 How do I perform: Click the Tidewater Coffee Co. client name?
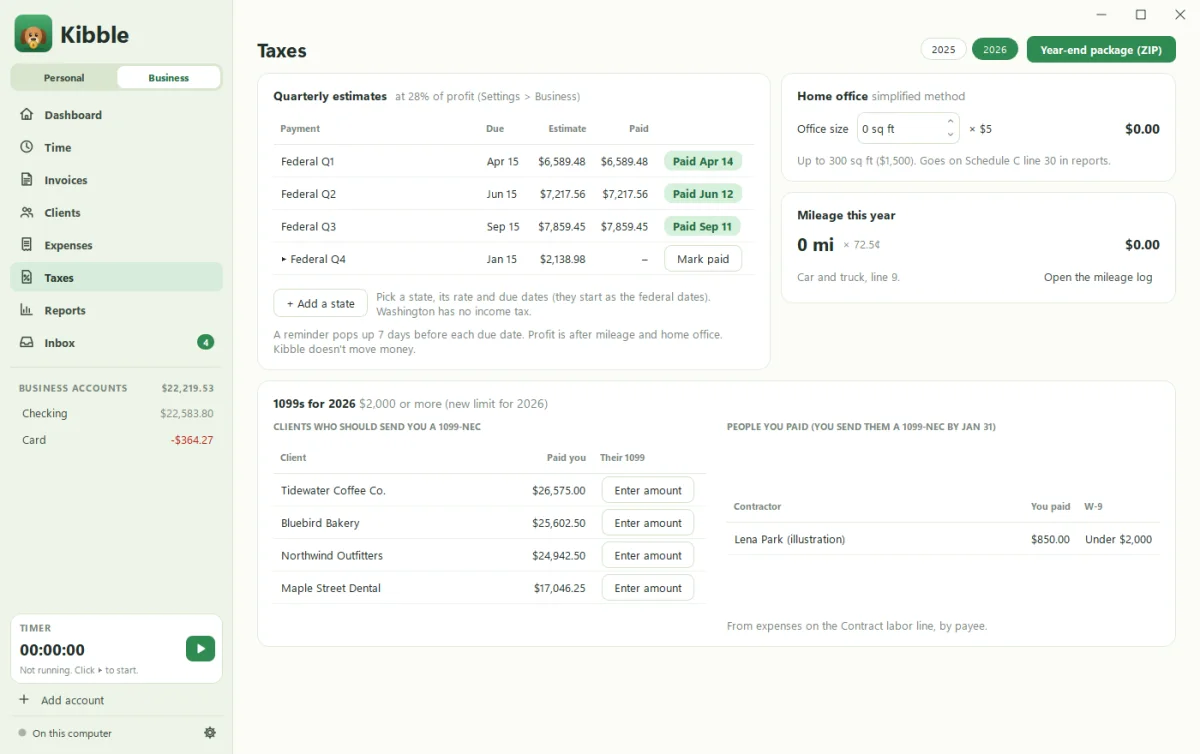(333, 491)
